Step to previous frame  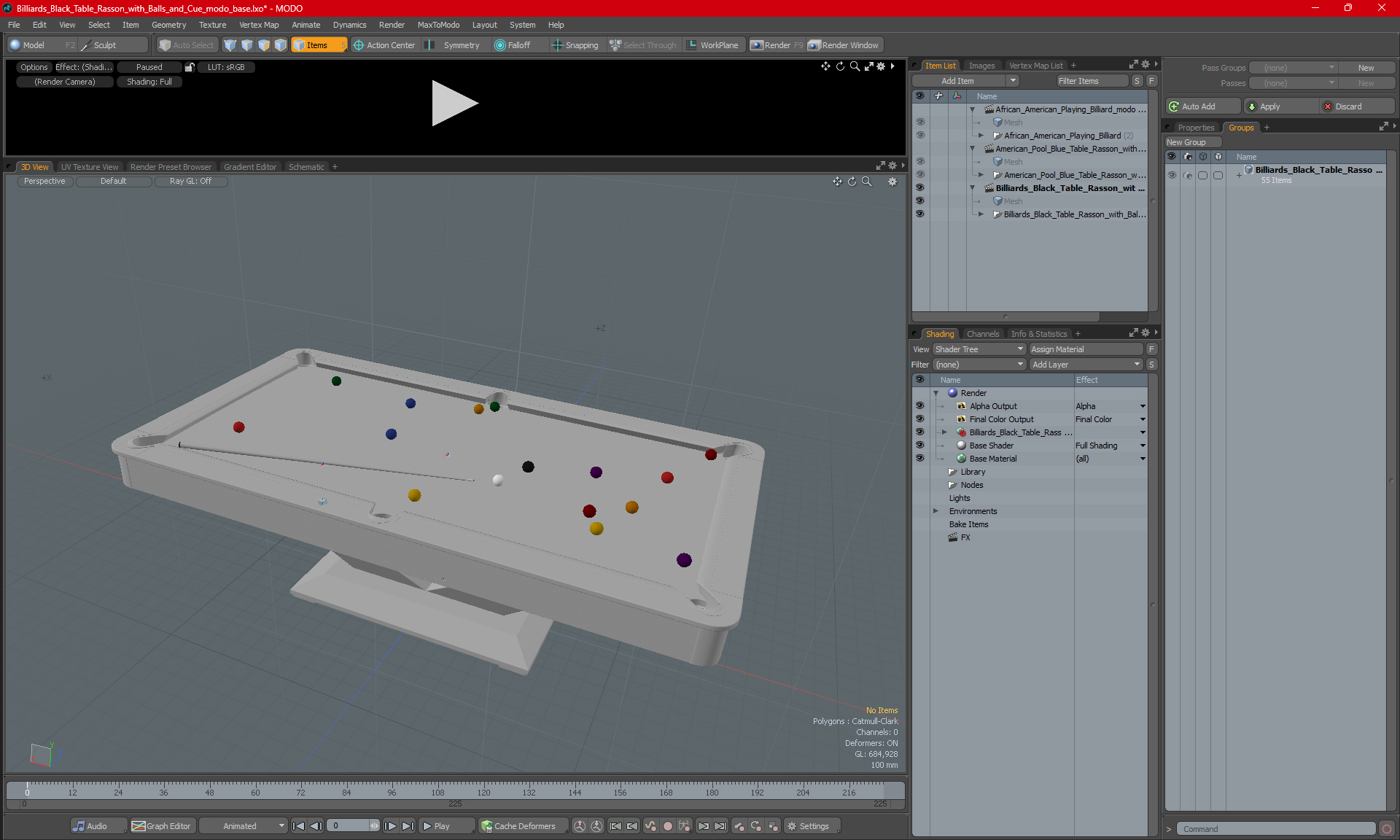click(x=316, y=826)
